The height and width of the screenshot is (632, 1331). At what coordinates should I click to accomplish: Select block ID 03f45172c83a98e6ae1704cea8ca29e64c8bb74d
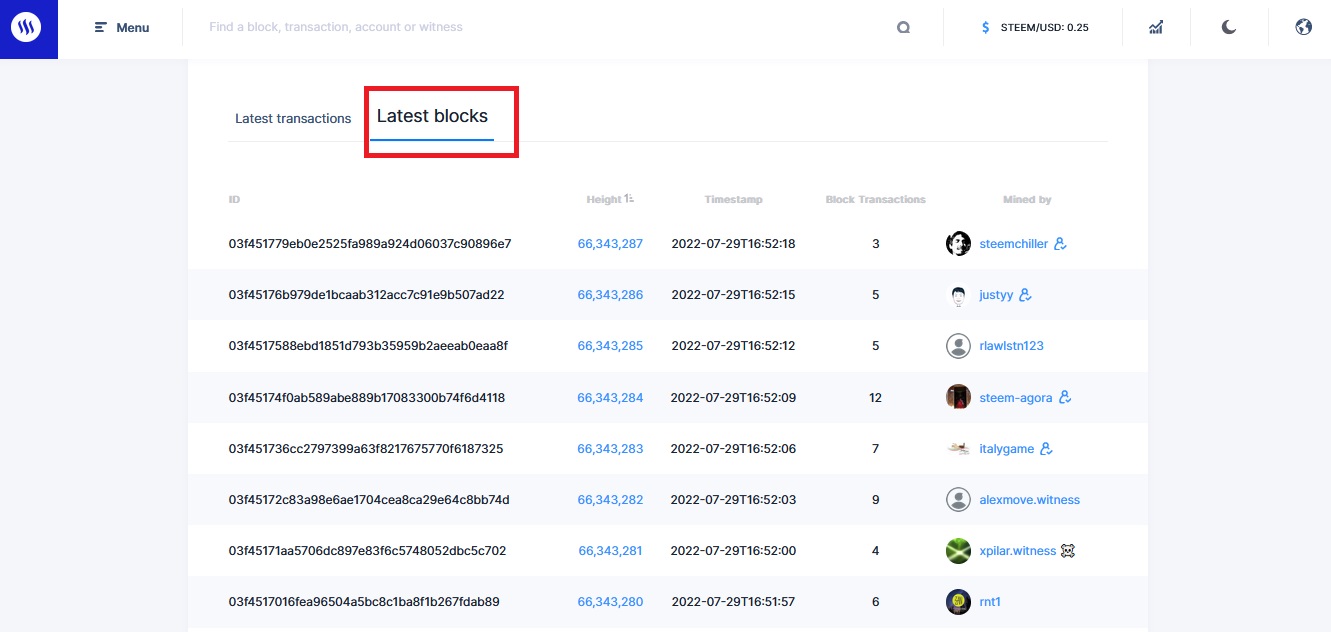[369, 500]
